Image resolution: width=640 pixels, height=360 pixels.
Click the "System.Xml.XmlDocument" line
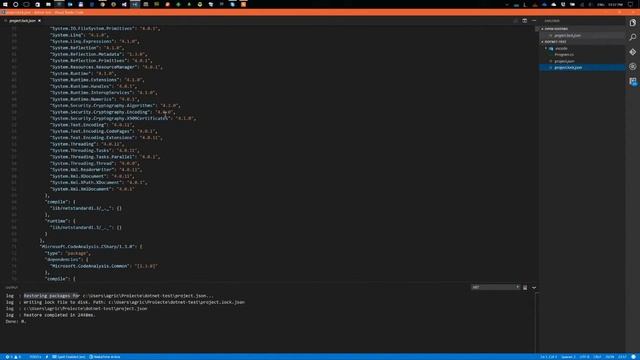point(92,189)
